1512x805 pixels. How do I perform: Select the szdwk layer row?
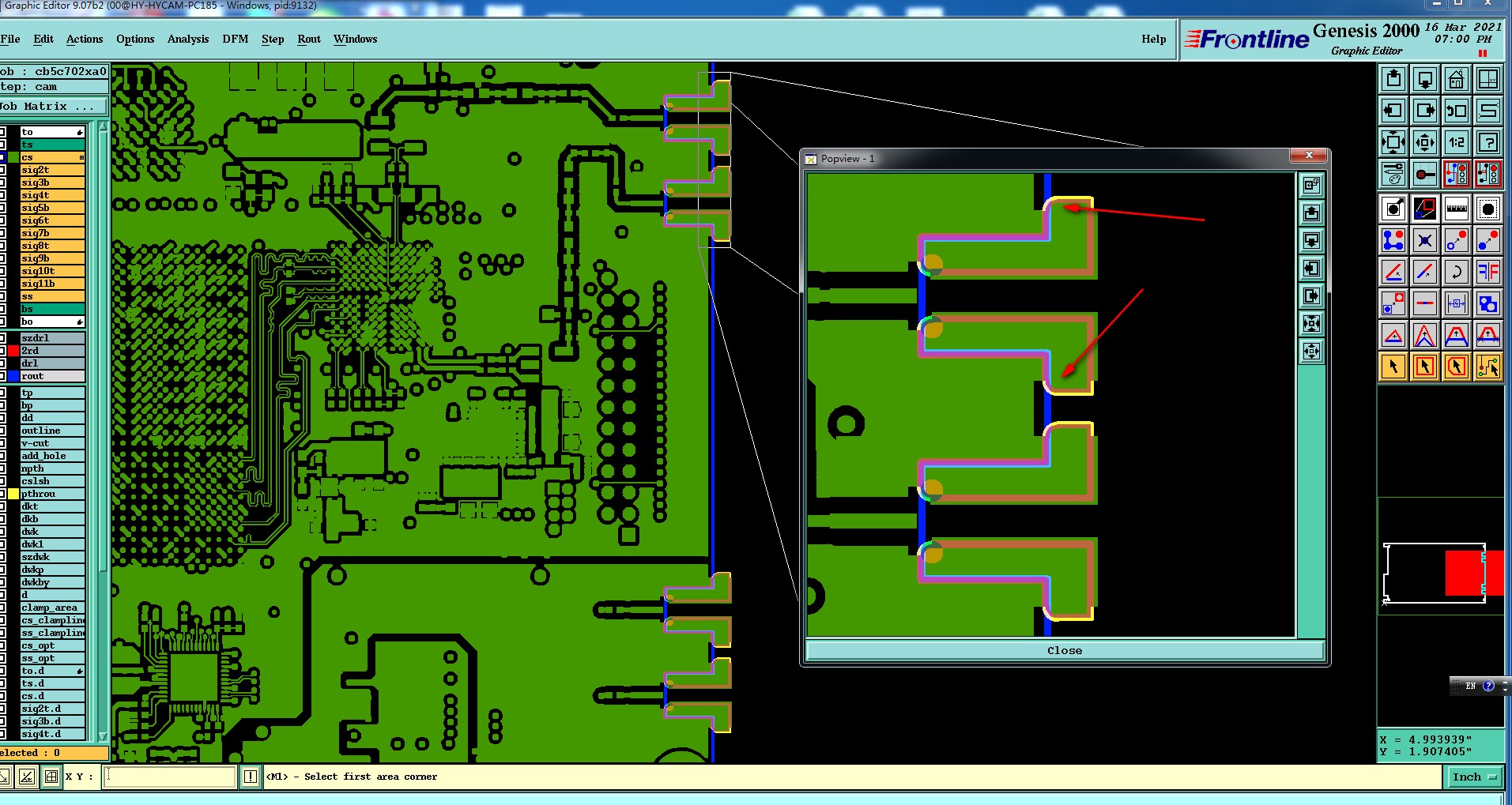coord(52,557)
